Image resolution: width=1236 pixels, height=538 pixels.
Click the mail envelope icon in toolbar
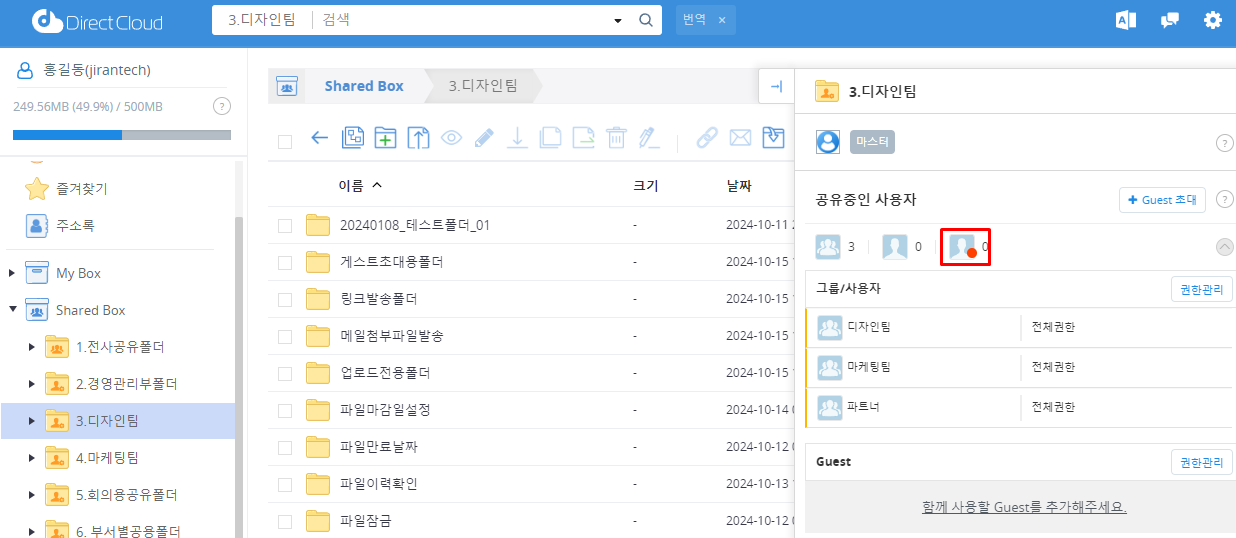coord(740,138)
